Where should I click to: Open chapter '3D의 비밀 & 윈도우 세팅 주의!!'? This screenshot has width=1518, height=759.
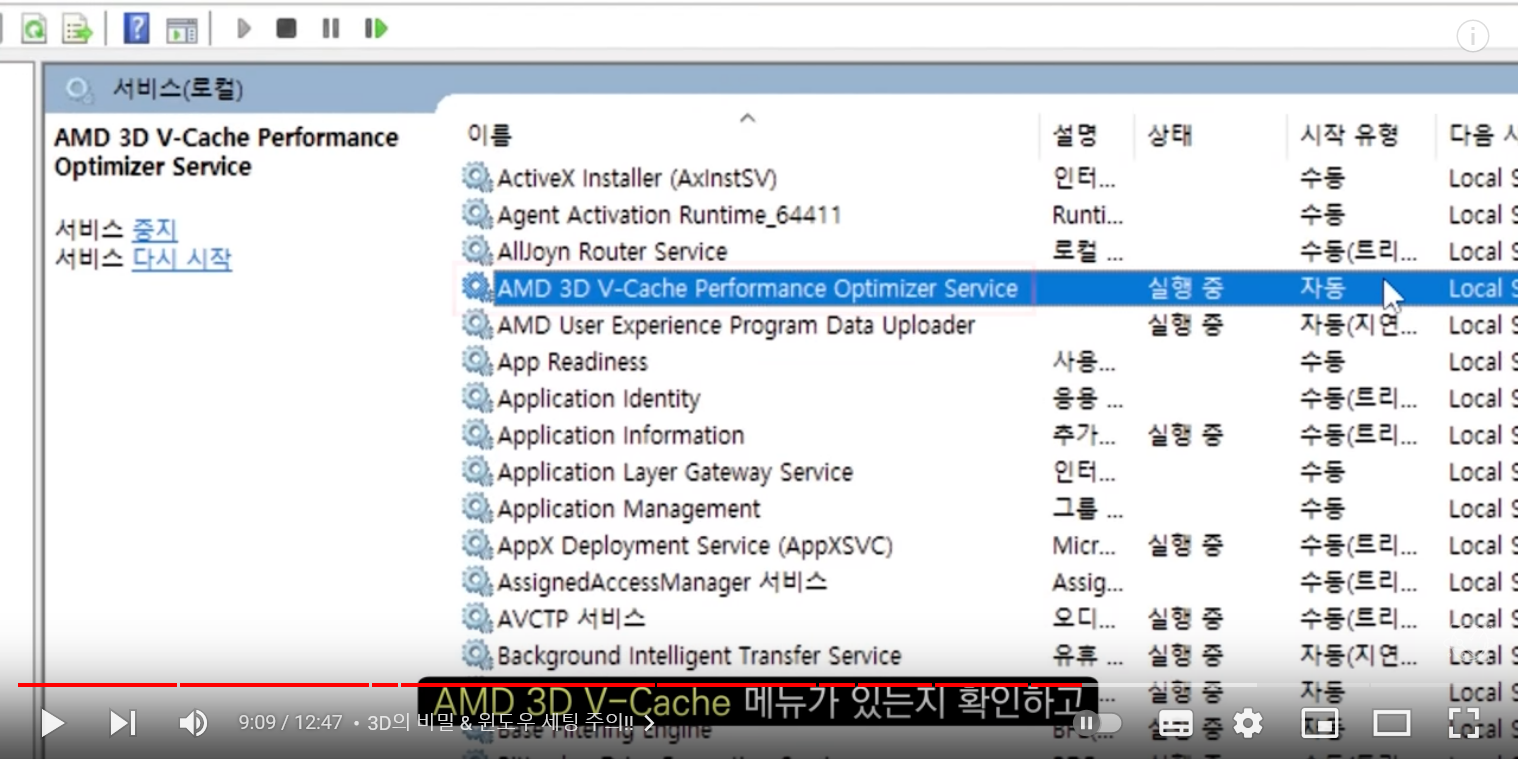pyautogui.click(x=511, y=722)
